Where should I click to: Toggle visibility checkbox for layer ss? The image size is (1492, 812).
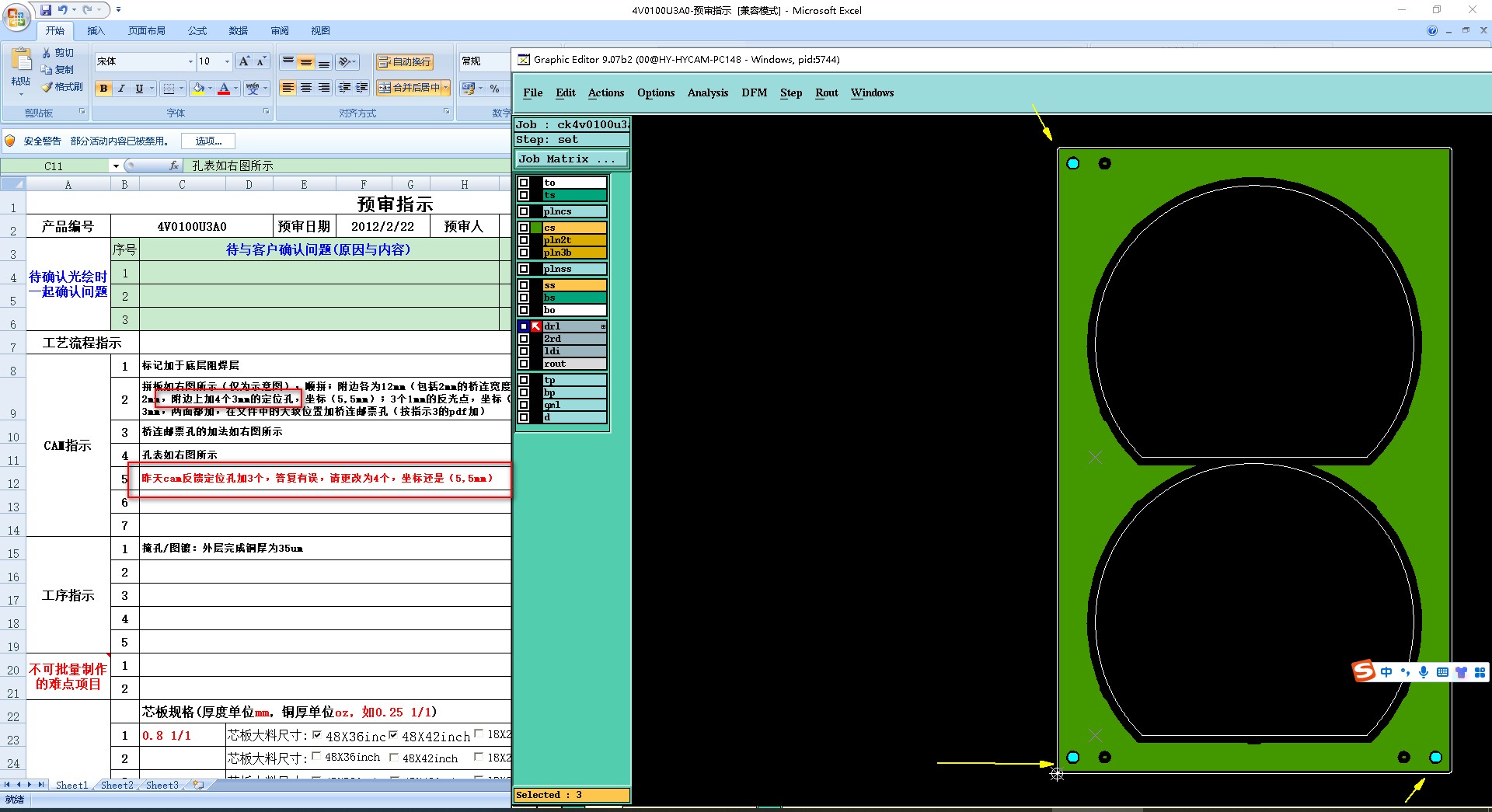pos(524,285)
